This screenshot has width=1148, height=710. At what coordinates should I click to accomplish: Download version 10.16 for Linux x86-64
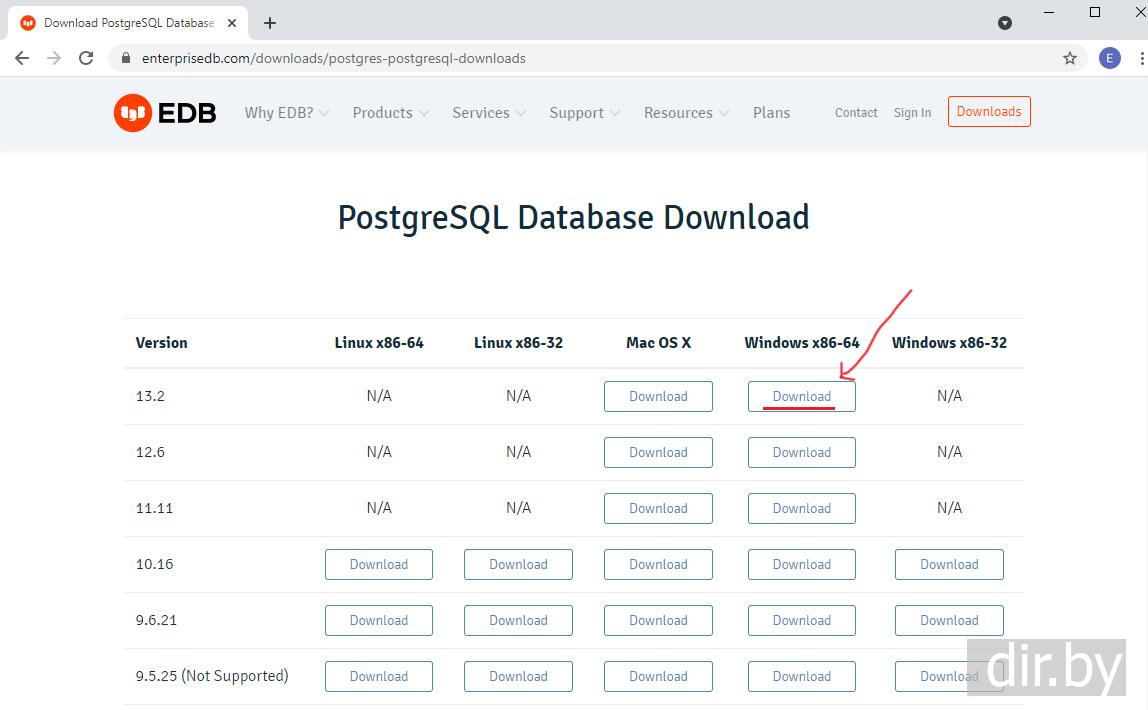tap(379, 564)
